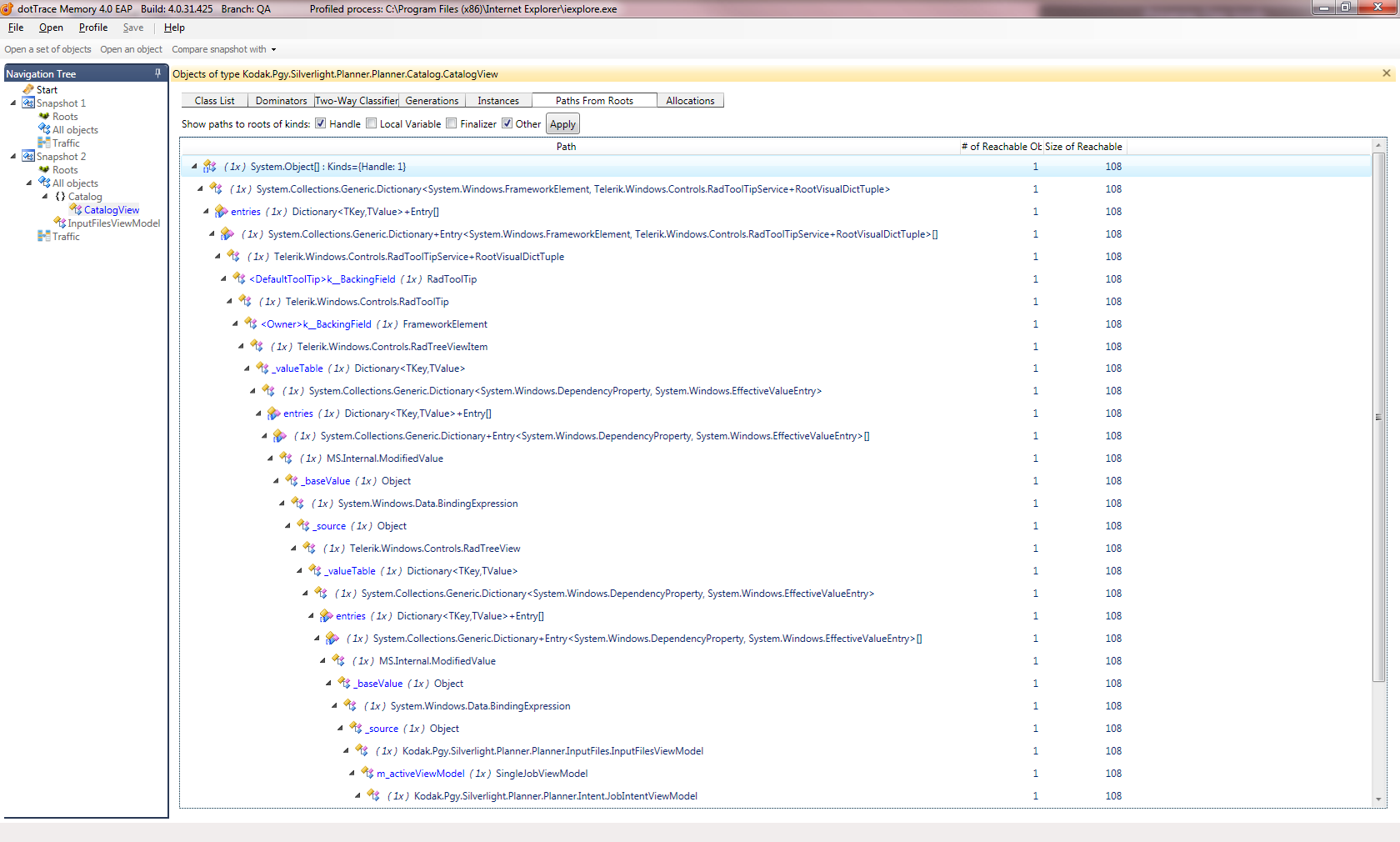The width and height of the screenshot is (1400, 842).
Task: Click the System.Object[] root path icon
Action: coord(209,167)
